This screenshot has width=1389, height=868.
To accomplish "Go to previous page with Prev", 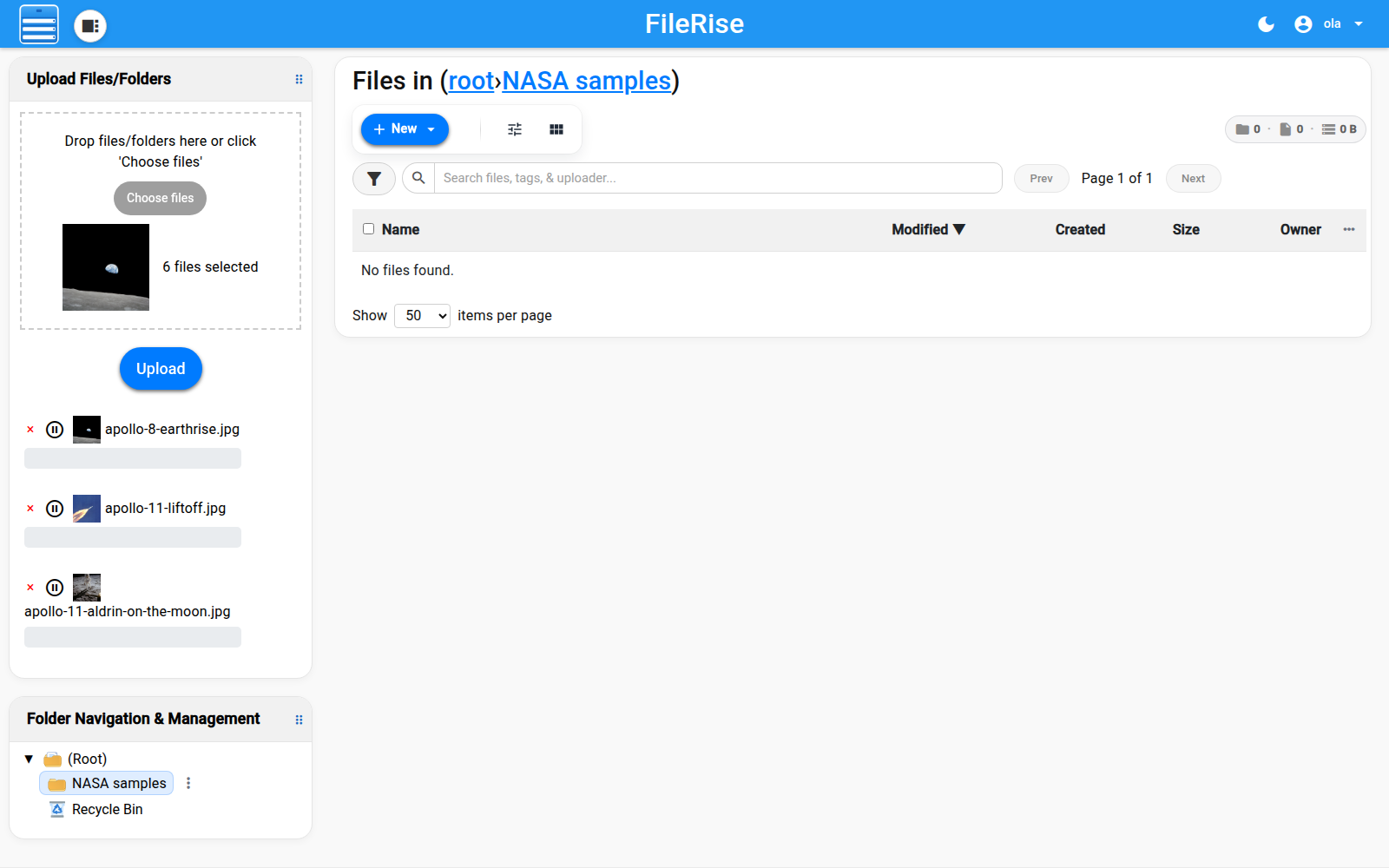I will [1042, 179].
